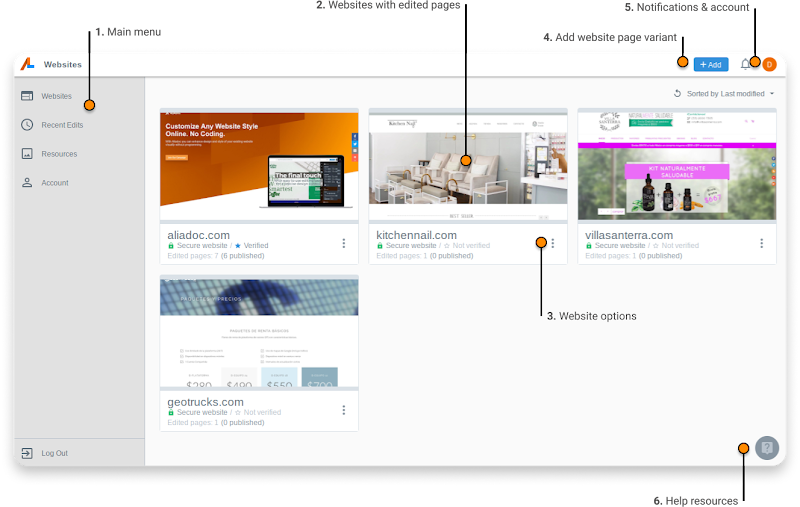
Task: Click the blue + Add button
Action: coord(711,64)
